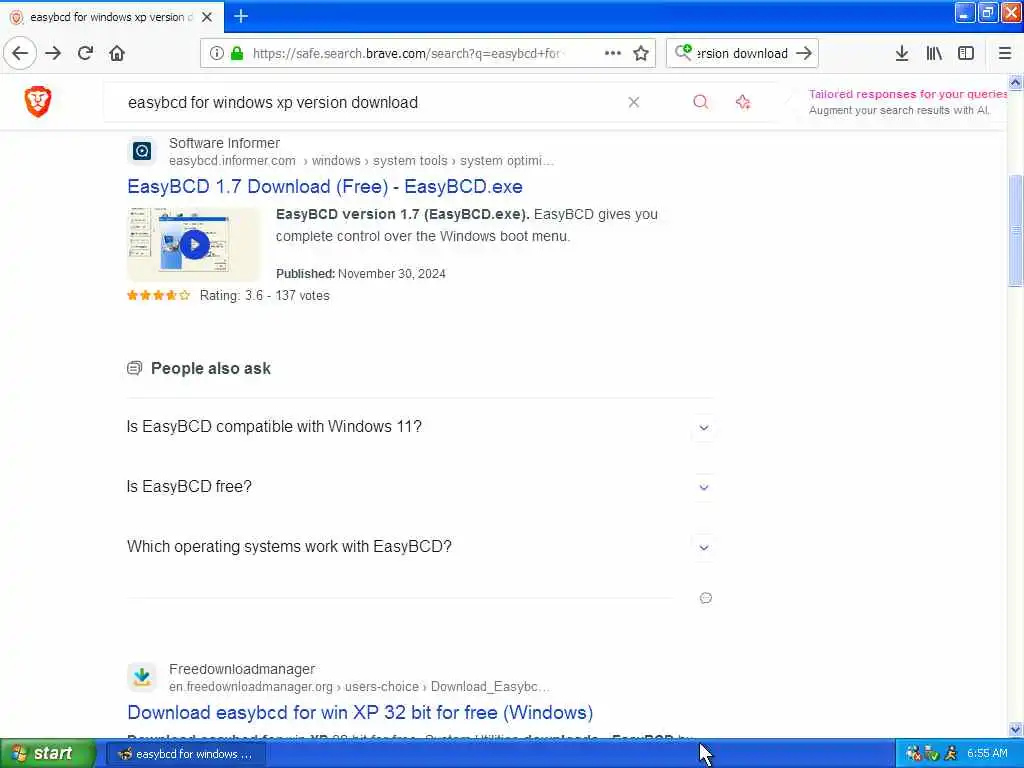This screenshot has width=1024, height=768.
Task: Click the 'People also ask' heading
Action: pyautogui.click(x=210, y=368)
